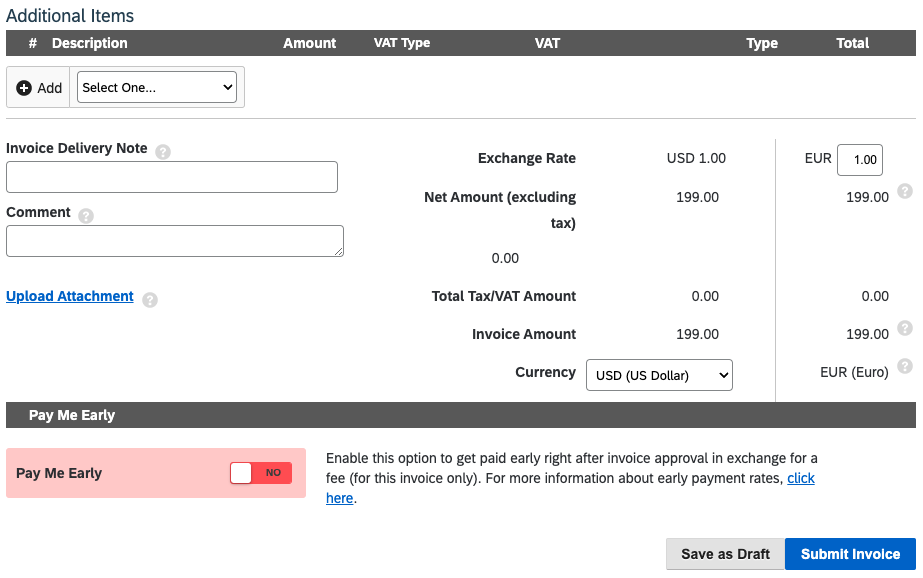The width and height of the screenshot is (923, 578).
Task: Click the help icon next to Comment
Action: tap(86, 214)
